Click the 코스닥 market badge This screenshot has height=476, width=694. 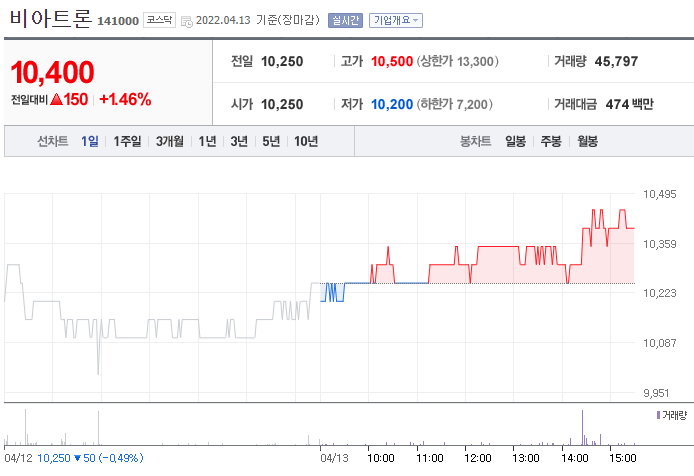click(159, 20)
